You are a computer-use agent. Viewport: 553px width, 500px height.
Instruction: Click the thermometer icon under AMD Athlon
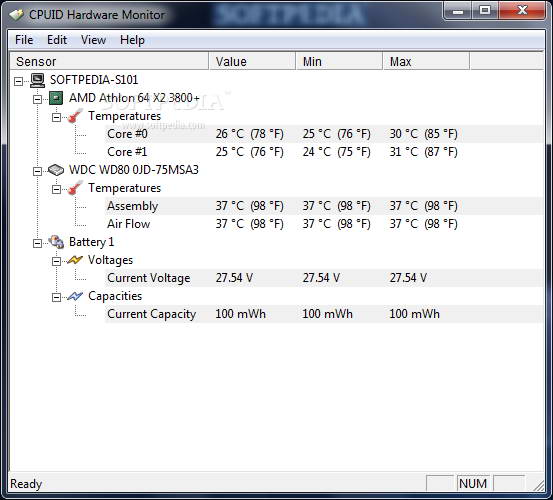click(x=75, y=116)
